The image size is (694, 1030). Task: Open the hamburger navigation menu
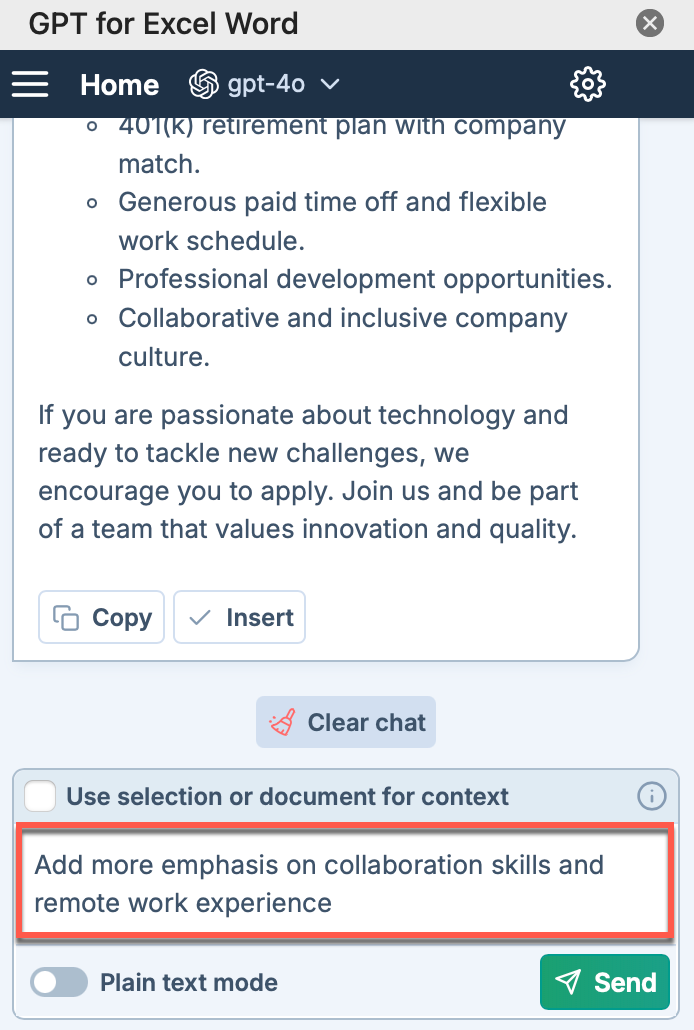click(x=30, y=84)
